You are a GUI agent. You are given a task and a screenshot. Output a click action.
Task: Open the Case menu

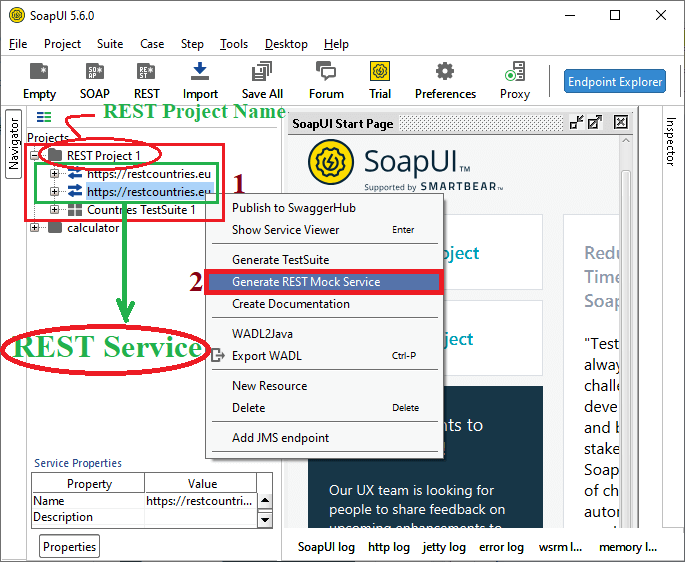[152, 44]
